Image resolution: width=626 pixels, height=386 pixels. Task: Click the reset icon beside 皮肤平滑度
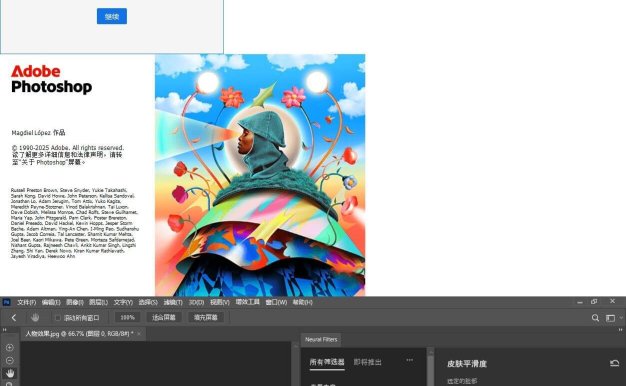614,363
